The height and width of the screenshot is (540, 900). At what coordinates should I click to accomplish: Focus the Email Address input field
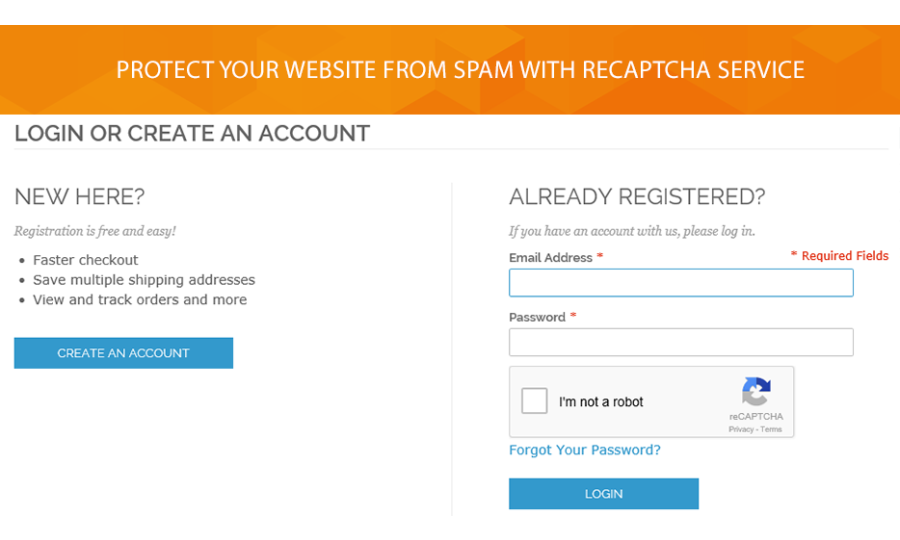(681, 283)
